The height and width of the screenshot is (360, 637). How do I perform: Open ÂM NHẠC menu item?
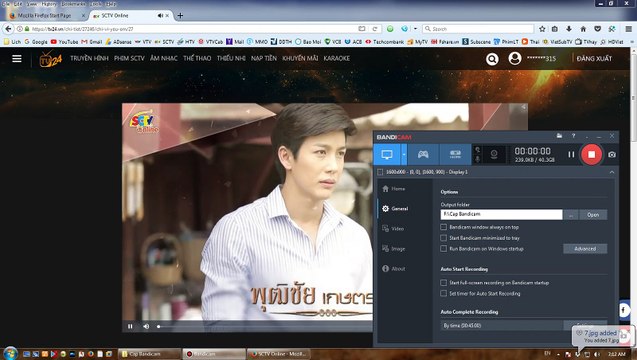(x=164, y=58)
